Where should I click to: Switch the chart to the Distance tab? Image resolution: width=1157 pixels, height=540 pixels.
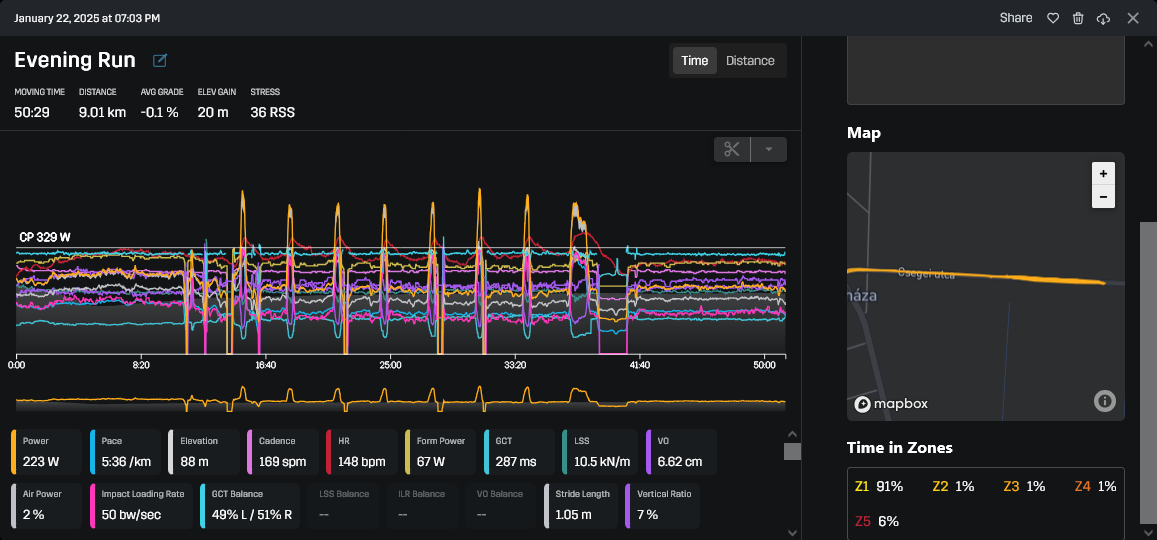click(750, 61)
